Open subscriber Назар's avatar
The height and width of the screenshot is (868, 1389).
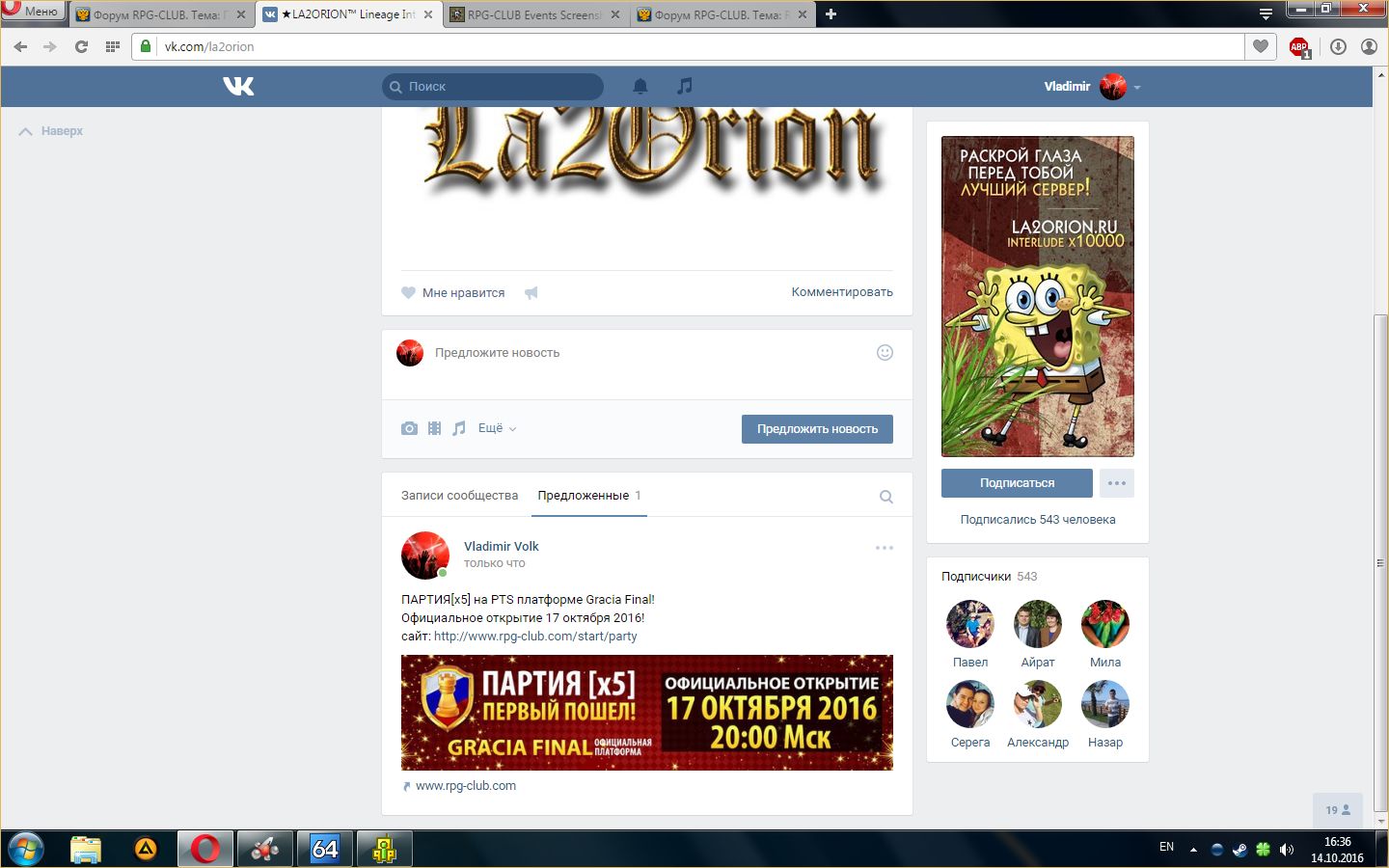coord(1105,703)
